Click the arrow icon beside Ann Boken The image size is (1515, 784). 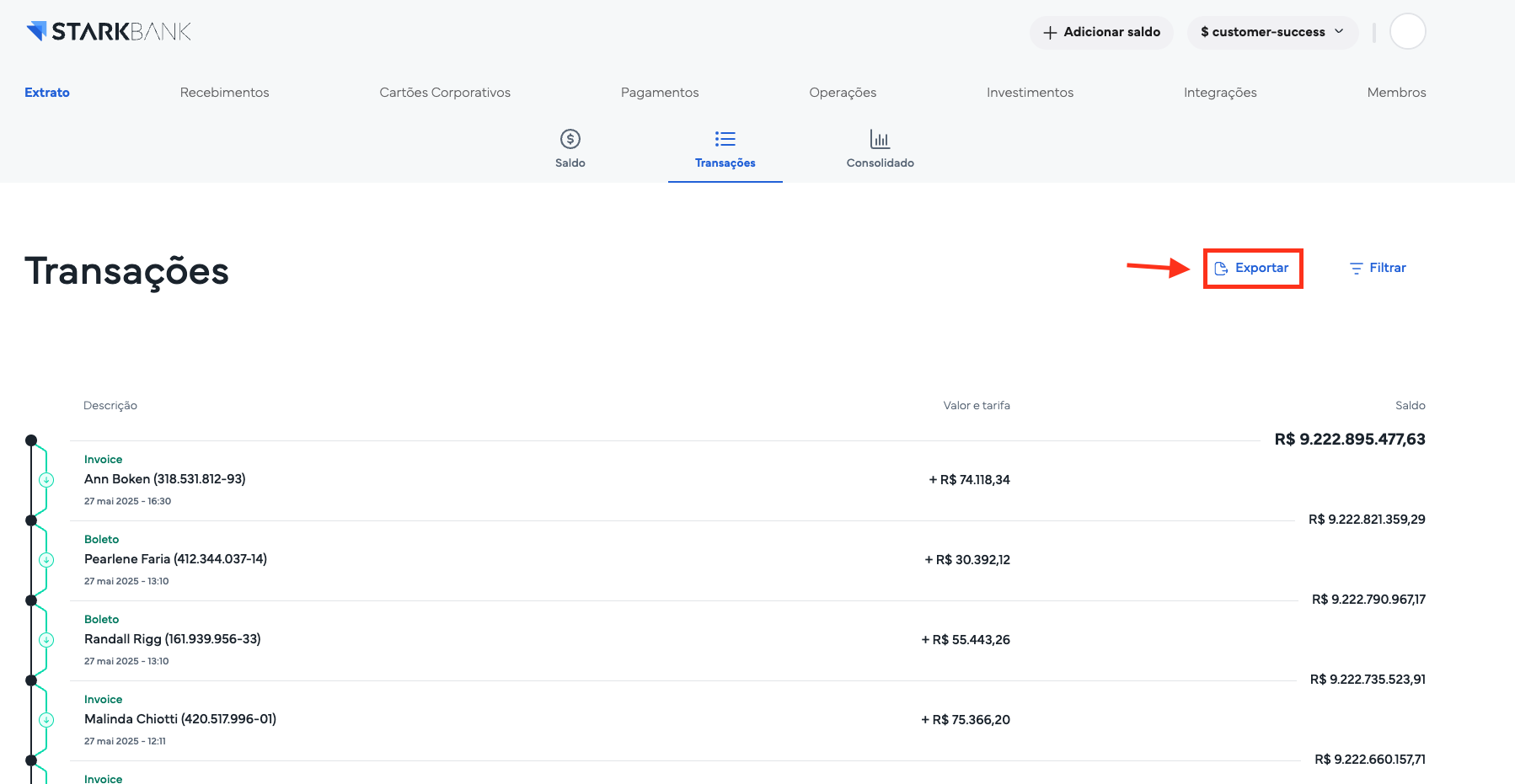[x=46, y=480]
